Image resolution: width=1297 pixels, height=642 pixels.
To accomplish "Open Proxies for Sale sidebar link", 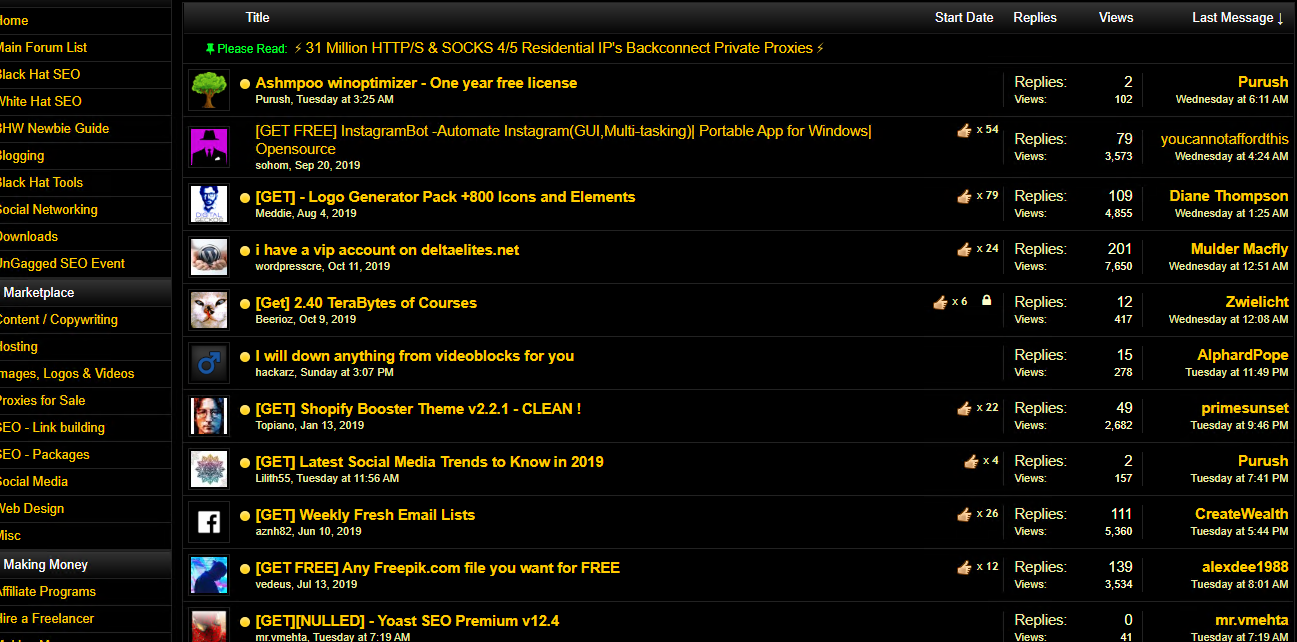I will click(x=42, y=400).
